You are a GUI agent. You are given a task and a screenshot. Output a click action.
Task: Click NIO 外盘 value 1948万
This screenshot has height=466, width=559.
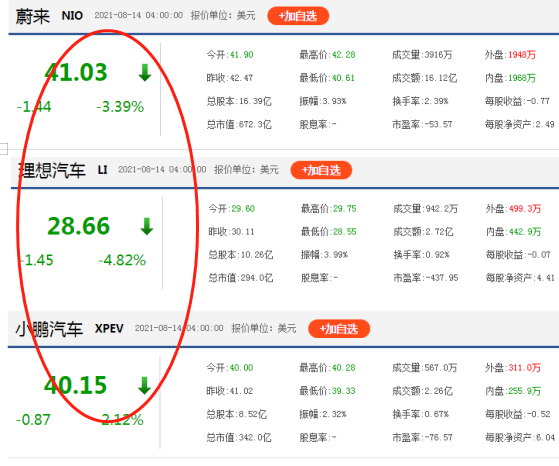[x=522, y=55]
